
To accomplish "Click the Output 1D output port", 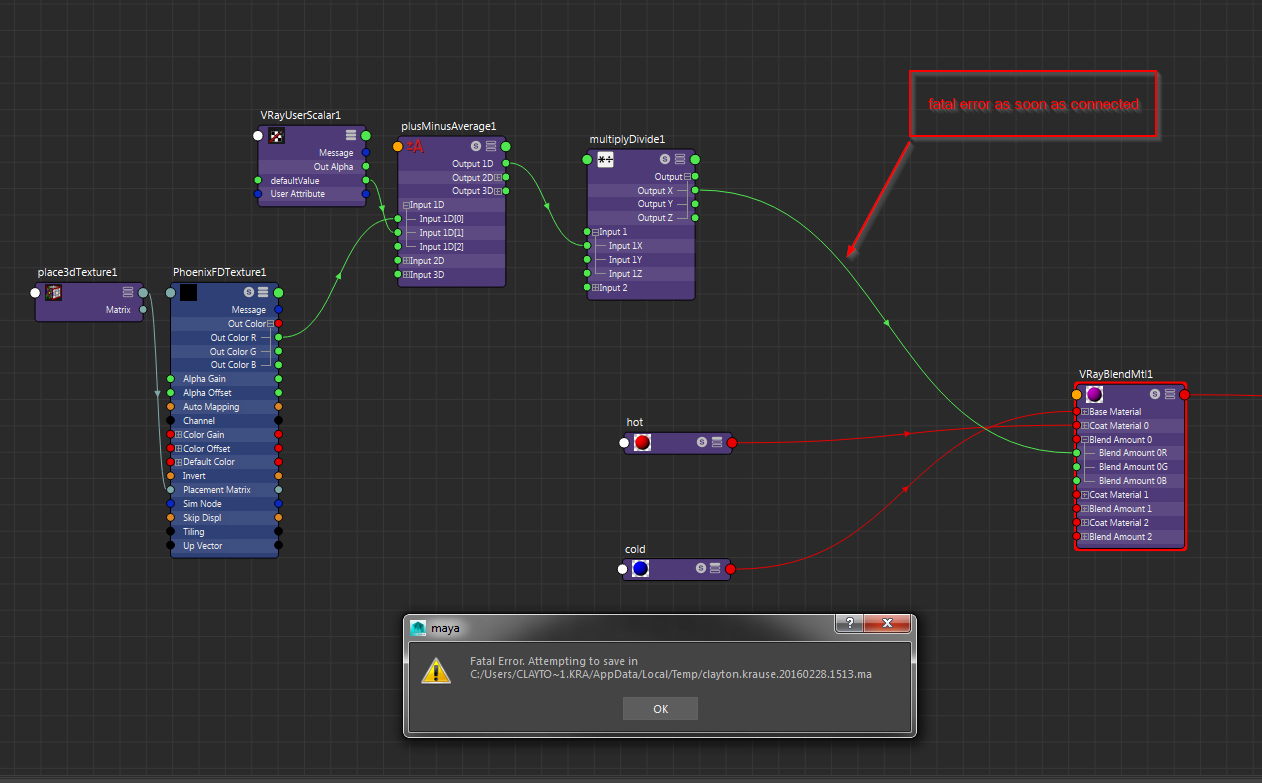I will tap(505, 163).
